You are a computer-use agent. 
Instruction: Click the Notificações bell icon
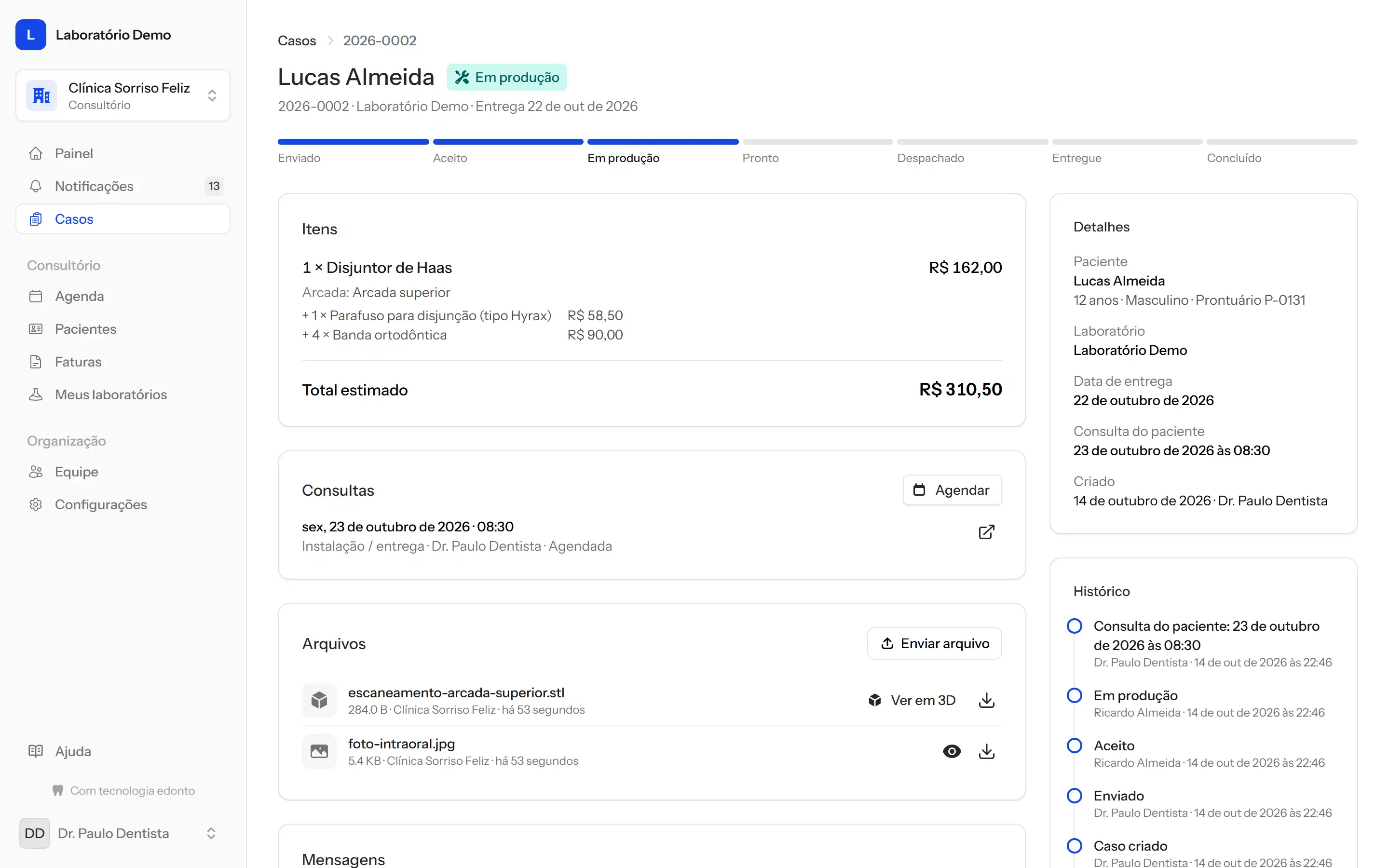(36, 186)
